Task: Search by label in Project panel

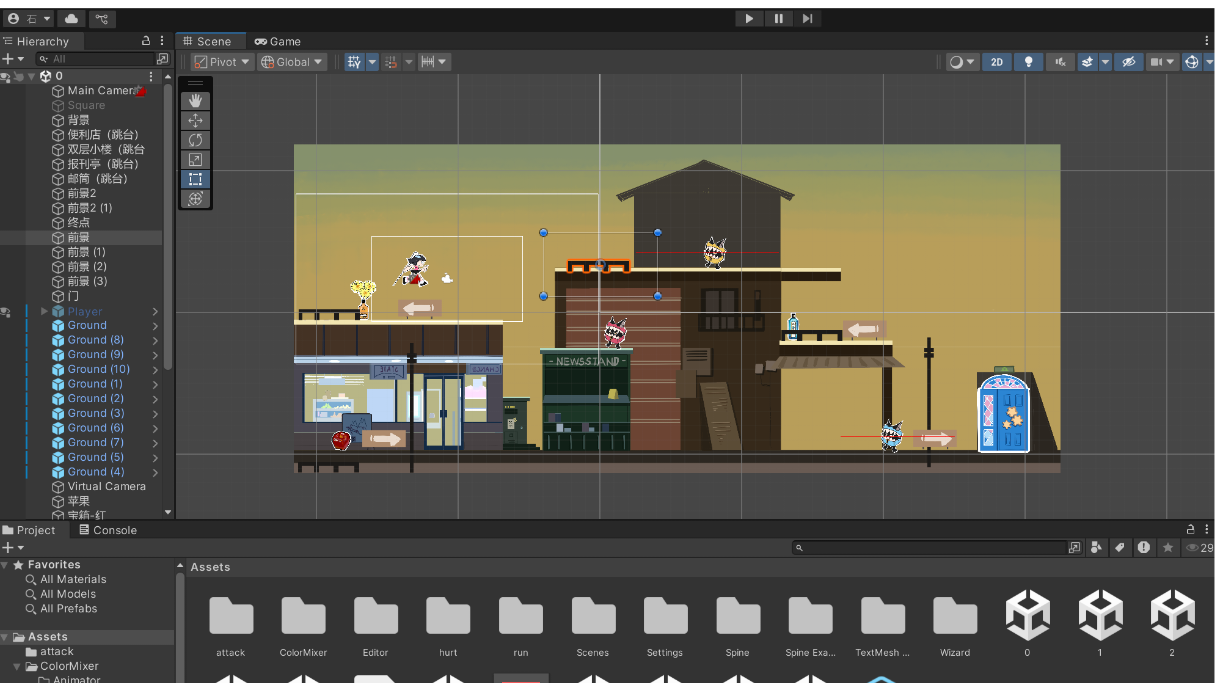Action: [x=1120, y=548]
